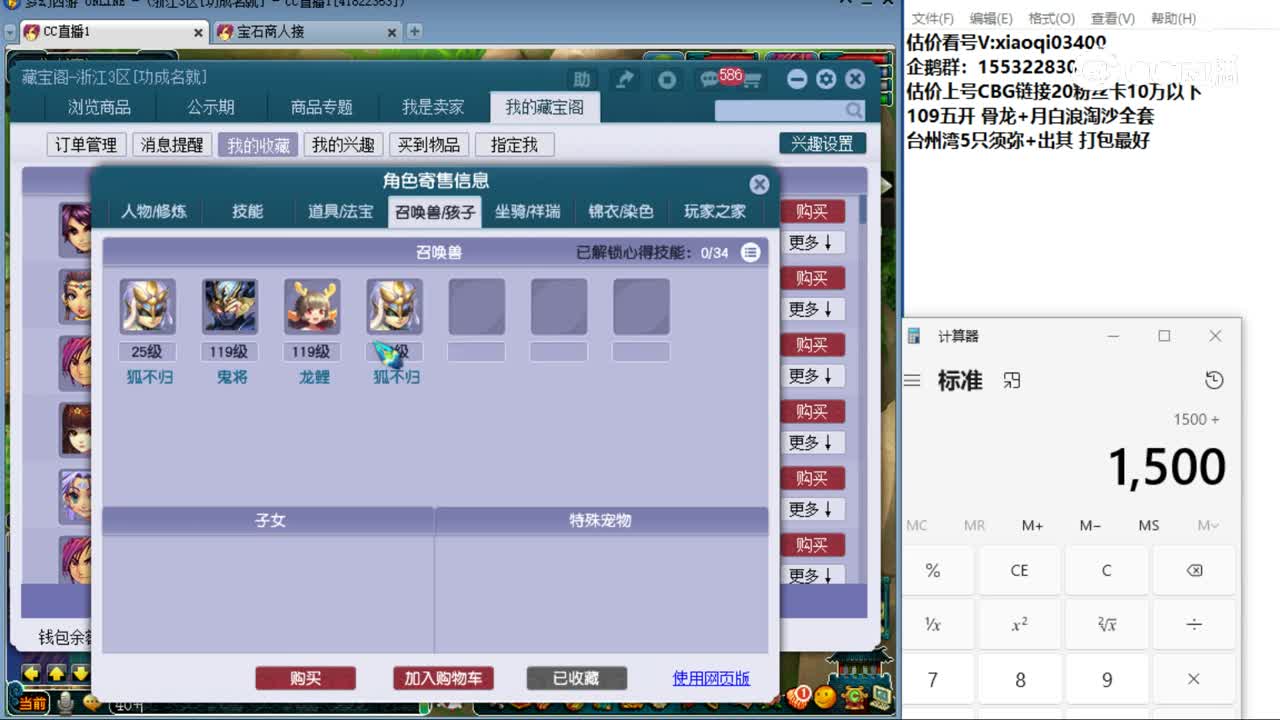This screenshot has height=720, width=1280.
Task: Open the calculator navigation menu icon
Action: 913,380
